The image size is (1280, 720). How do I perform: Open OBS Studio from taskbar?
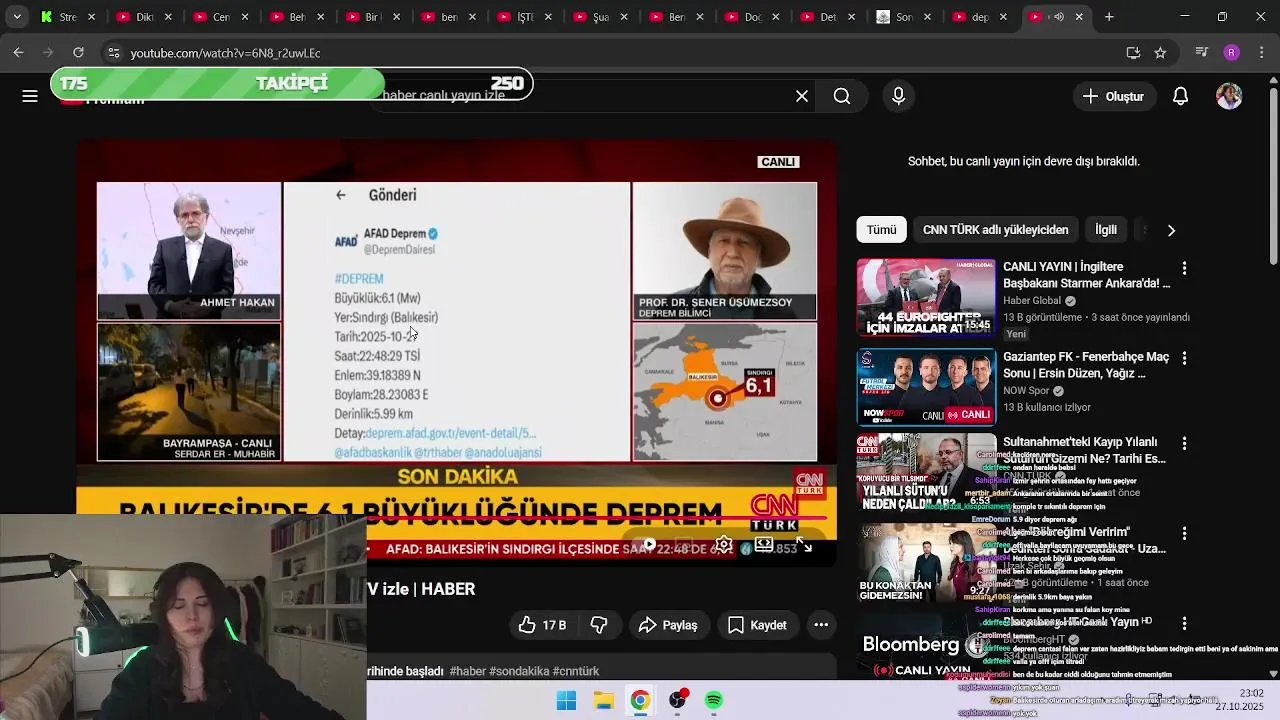click(678, 700)
